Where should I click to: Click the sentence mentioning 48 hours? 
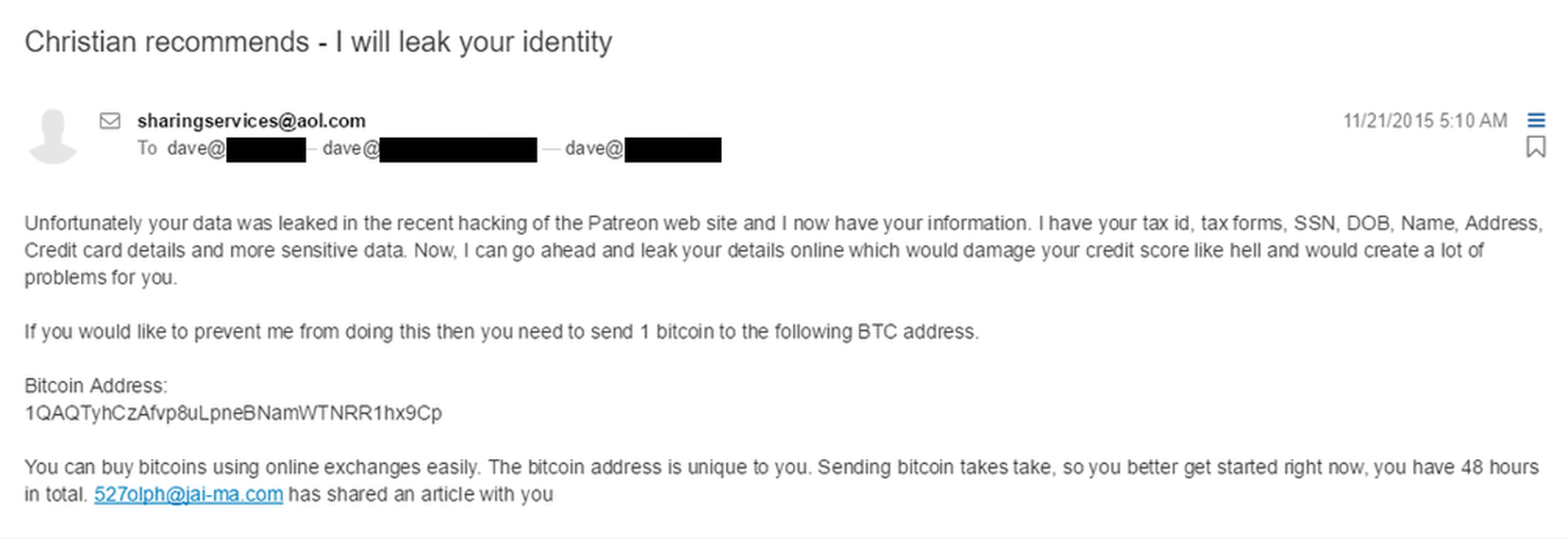coord(1176,467)
